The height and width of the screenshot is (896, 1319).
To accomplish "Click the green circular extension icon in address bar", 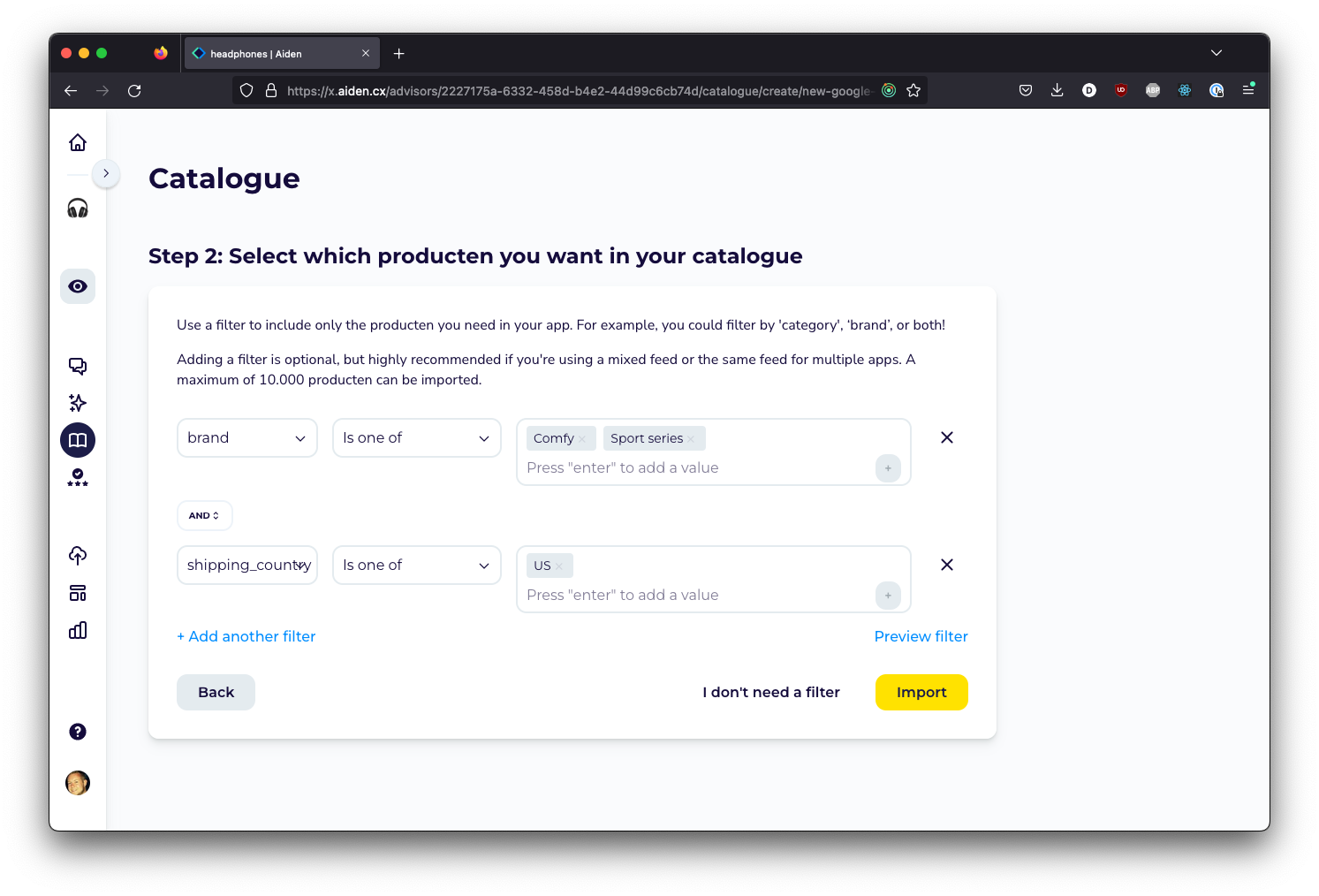I will (x=889, y=90).
